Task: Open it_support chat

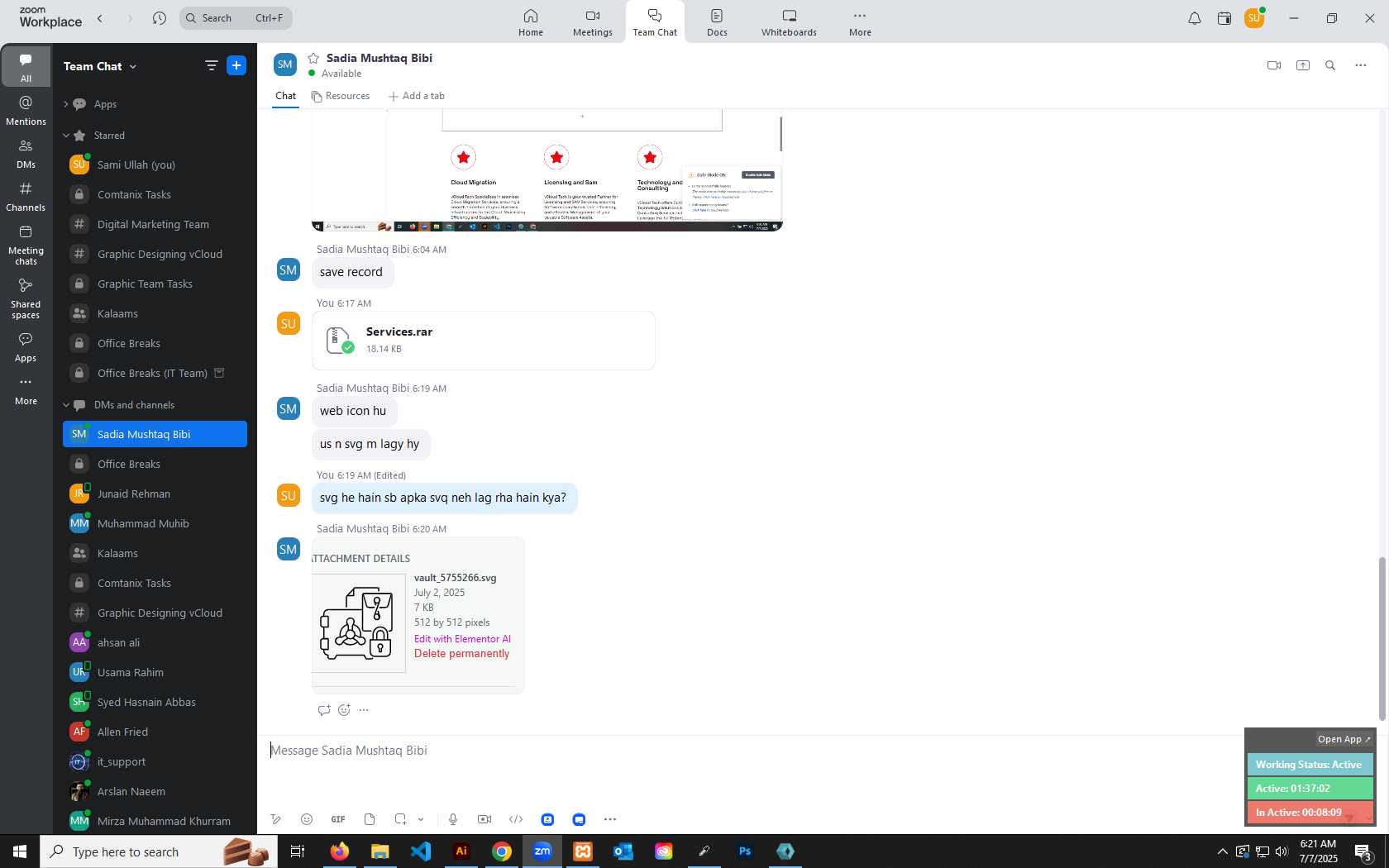Action: pyautogui.click(x=155, y=761)
